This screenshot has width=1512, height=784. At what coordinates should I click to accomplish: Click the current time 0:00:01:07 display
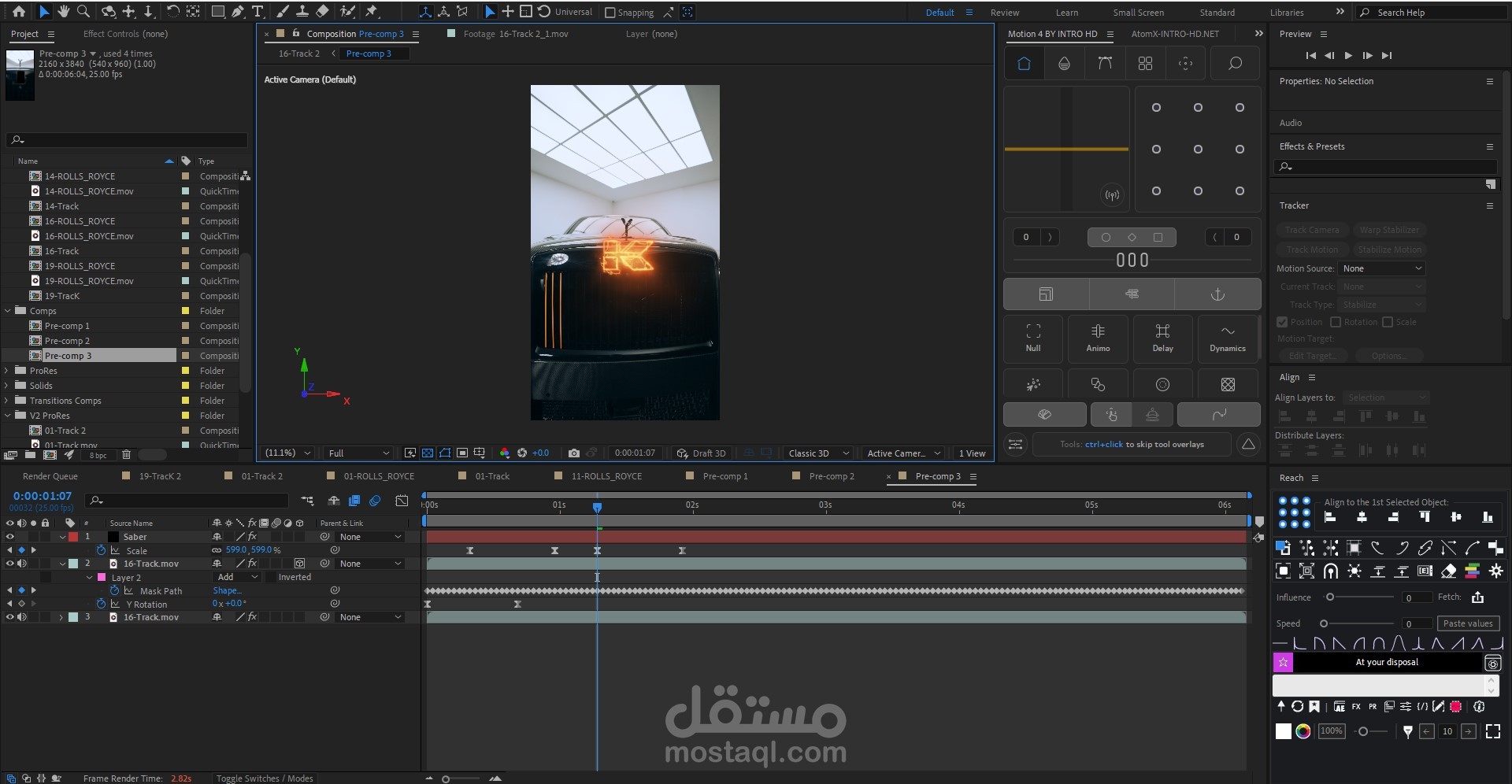click(x=43, y=496)
